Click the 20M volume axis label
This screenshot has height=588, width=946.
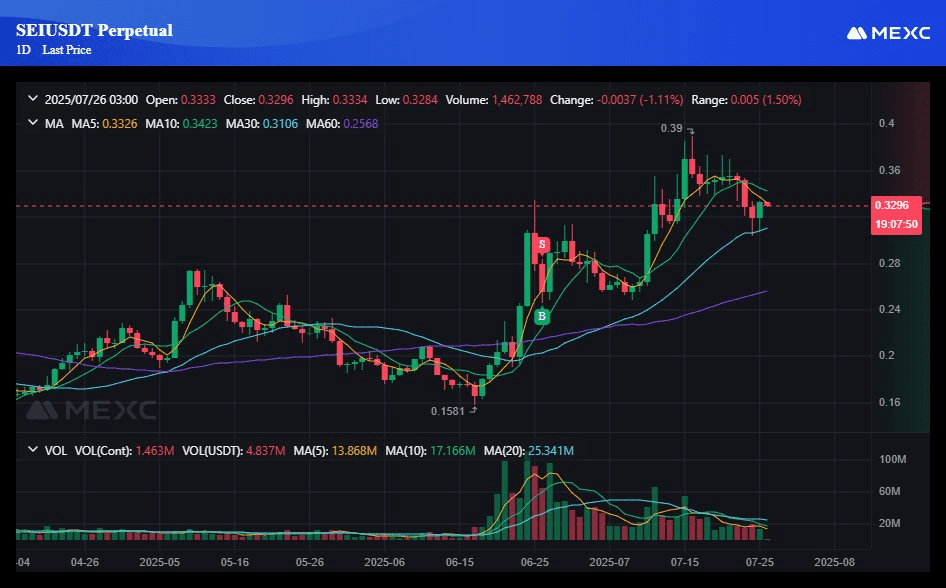(889, 523)
